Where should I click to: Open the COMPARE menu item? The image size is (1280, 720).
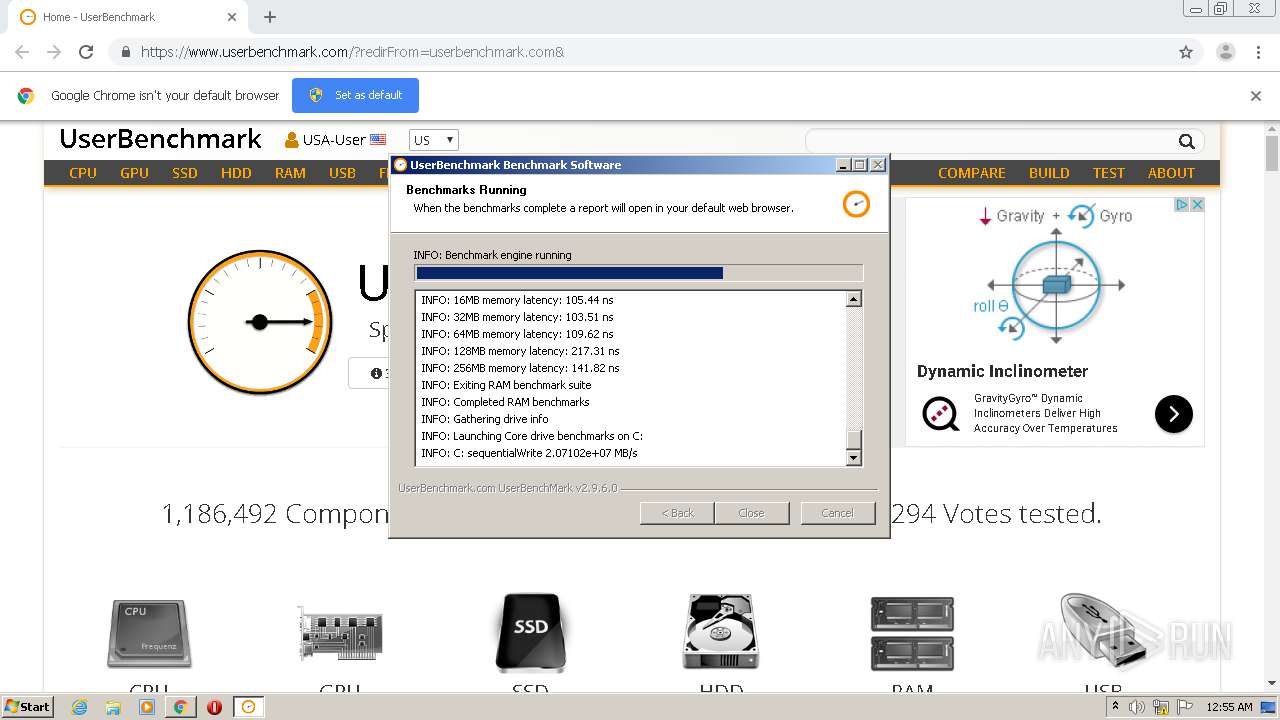pyautogui.click(x=972, y=173)
